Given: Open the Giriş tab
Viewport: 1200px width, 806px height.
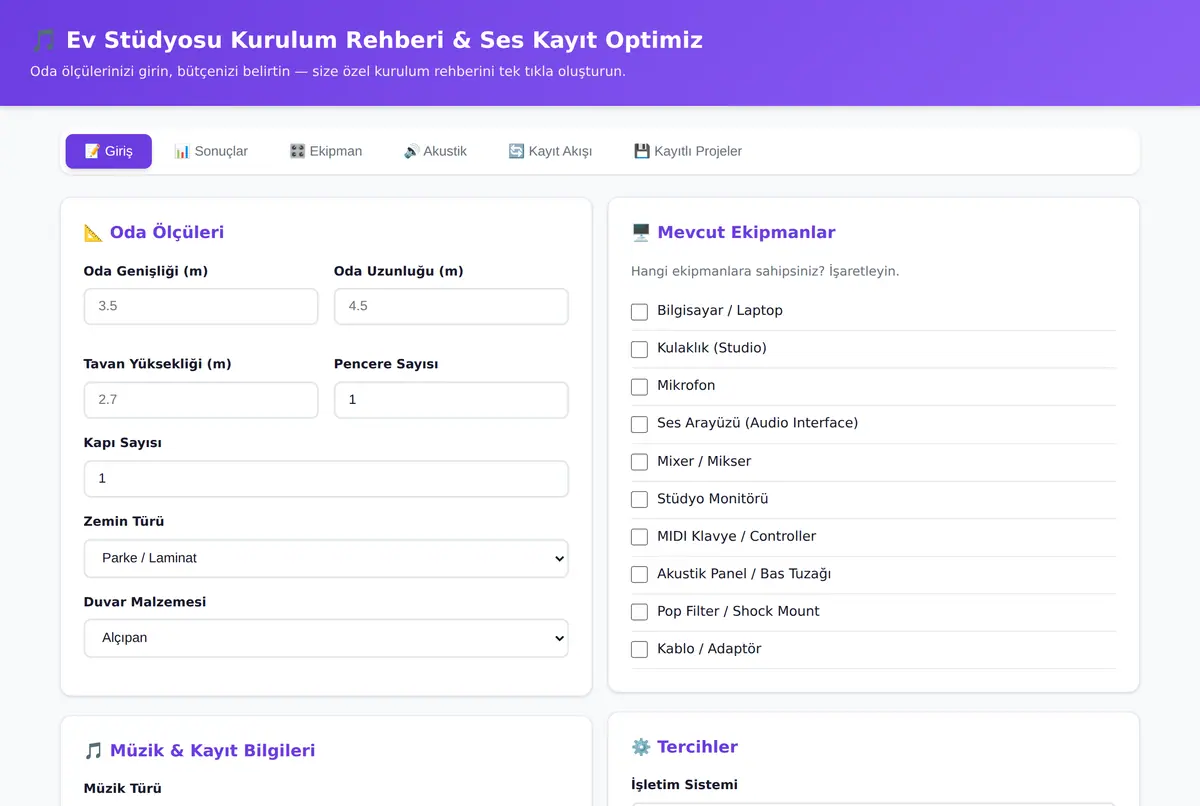Looking at the screenshot, I should click(x=109, y=151).
